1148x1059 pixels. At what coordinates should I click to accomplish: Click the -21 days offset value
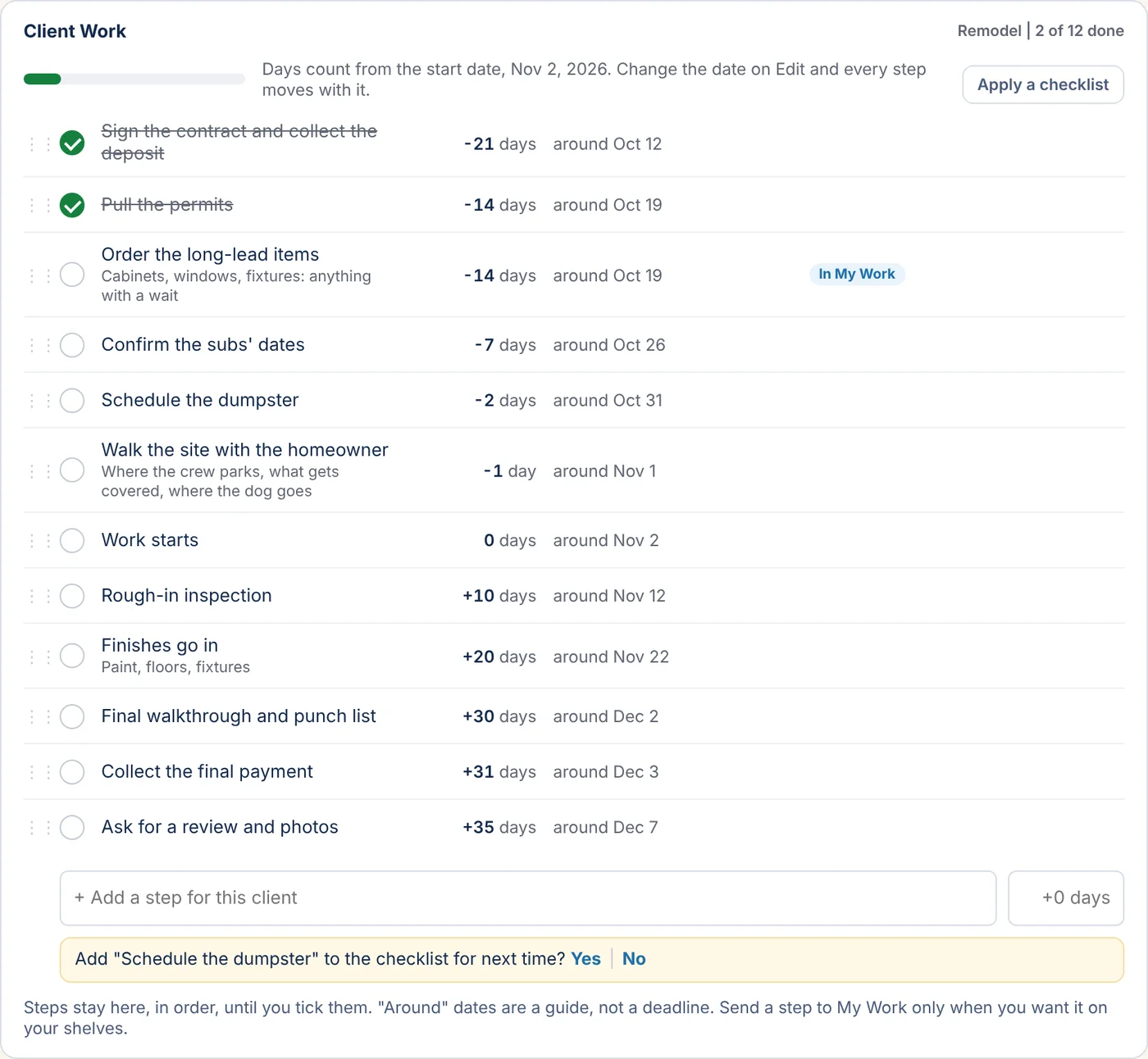click(499, 144)
